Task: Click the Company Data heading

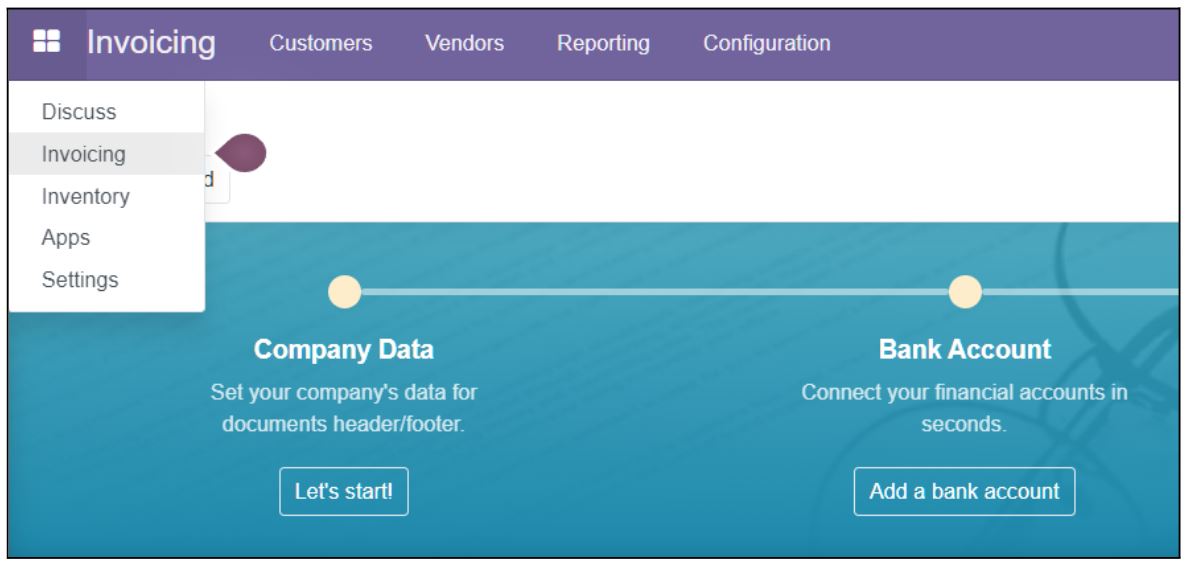Action: [x=344, y=350]
